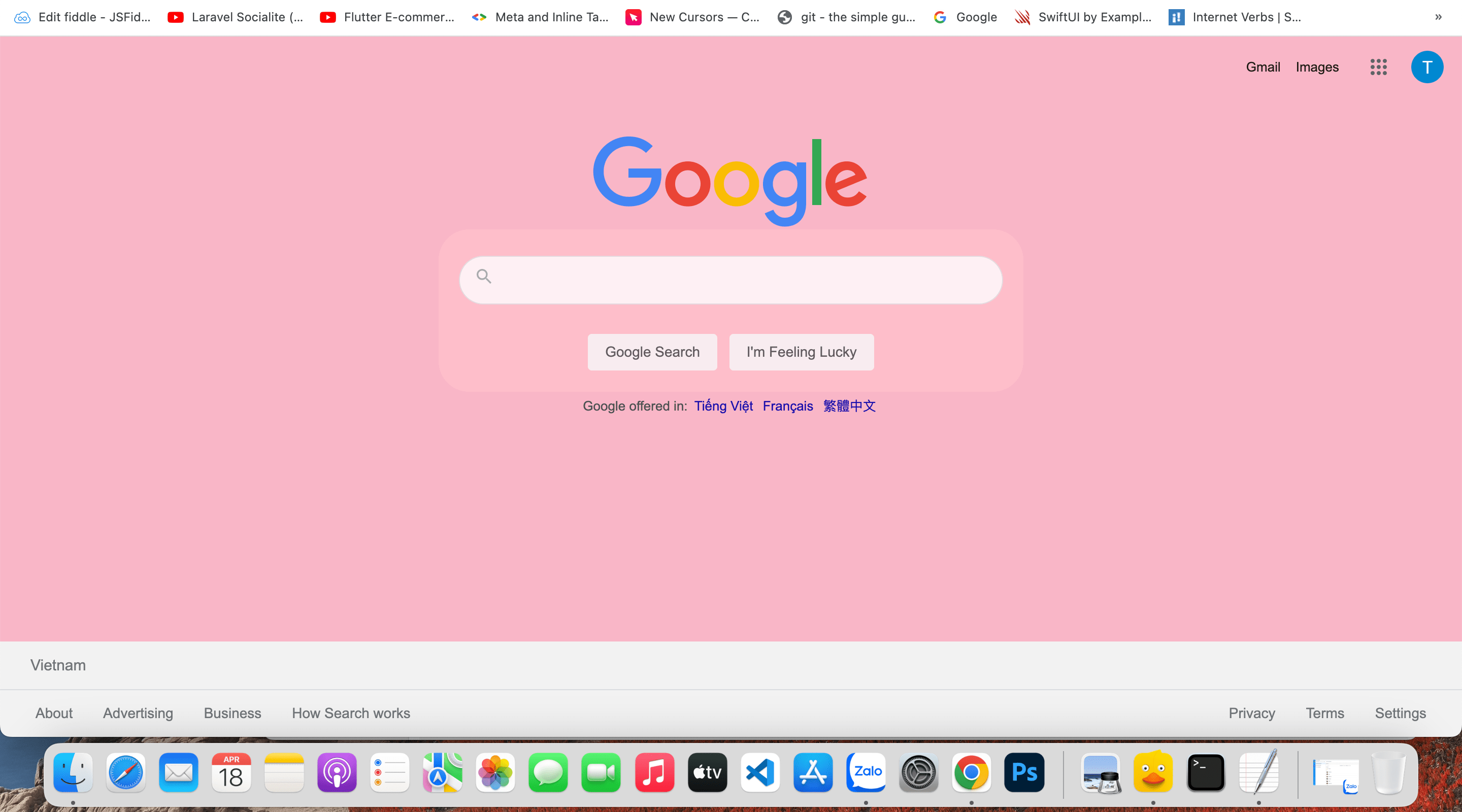Open the Laravel Socialite bookmark
1462x812 pixels.
[x=235, y=17]
